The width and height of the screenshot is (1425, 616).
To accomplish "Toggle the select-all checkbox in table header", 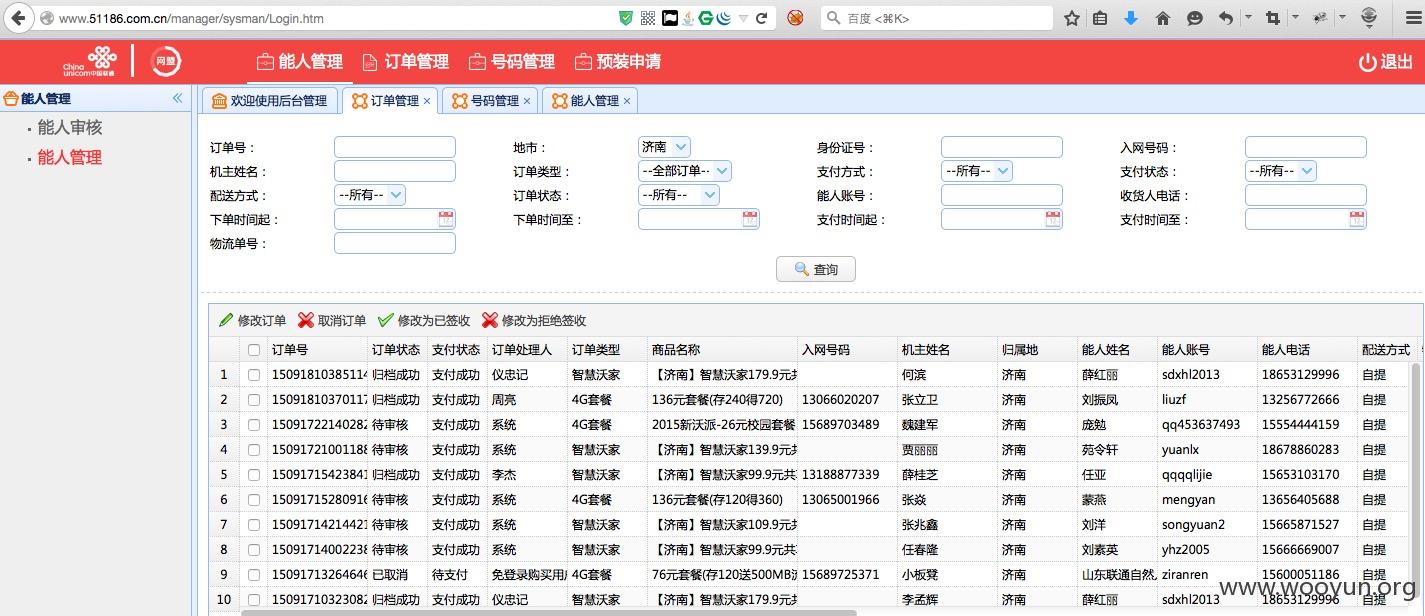I will click(x=254, y=350).
